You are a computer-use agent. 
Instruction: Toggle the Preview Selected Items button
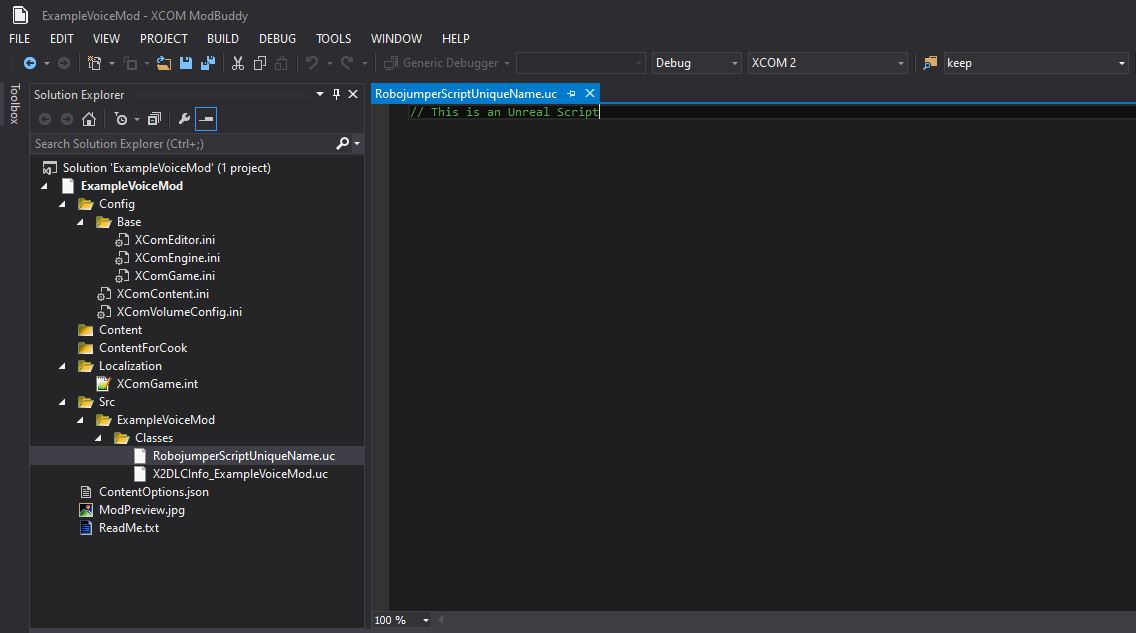click(x=206, y=119)
